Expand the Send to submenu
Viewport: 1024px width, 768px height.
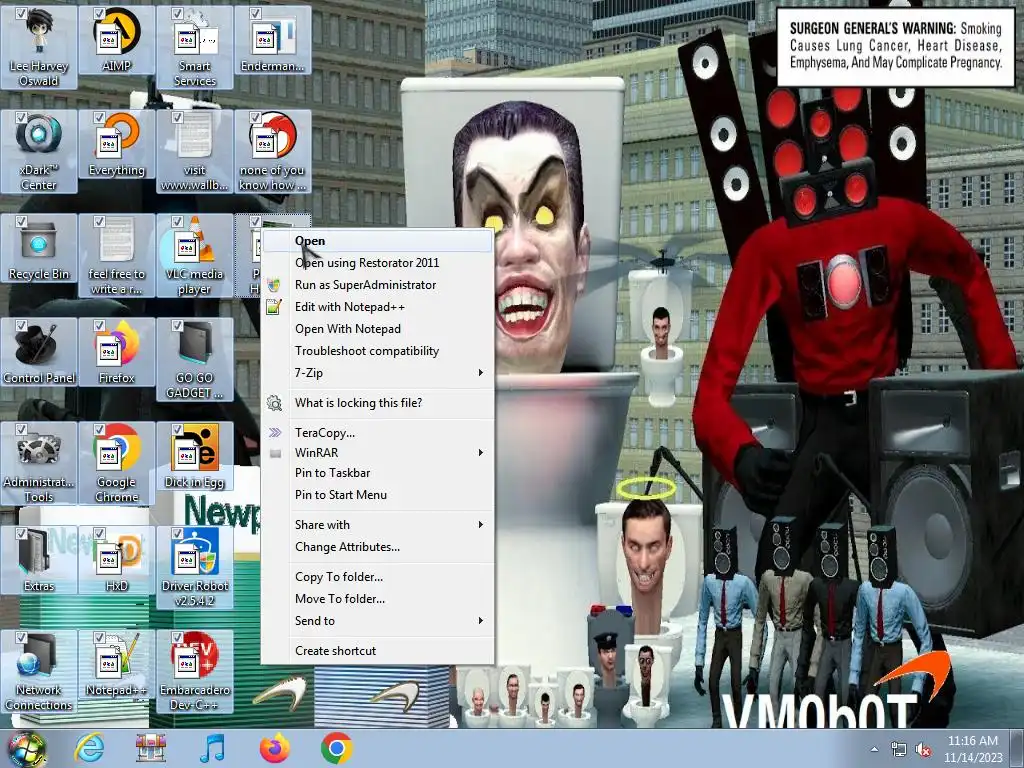[x=377, y=620]
